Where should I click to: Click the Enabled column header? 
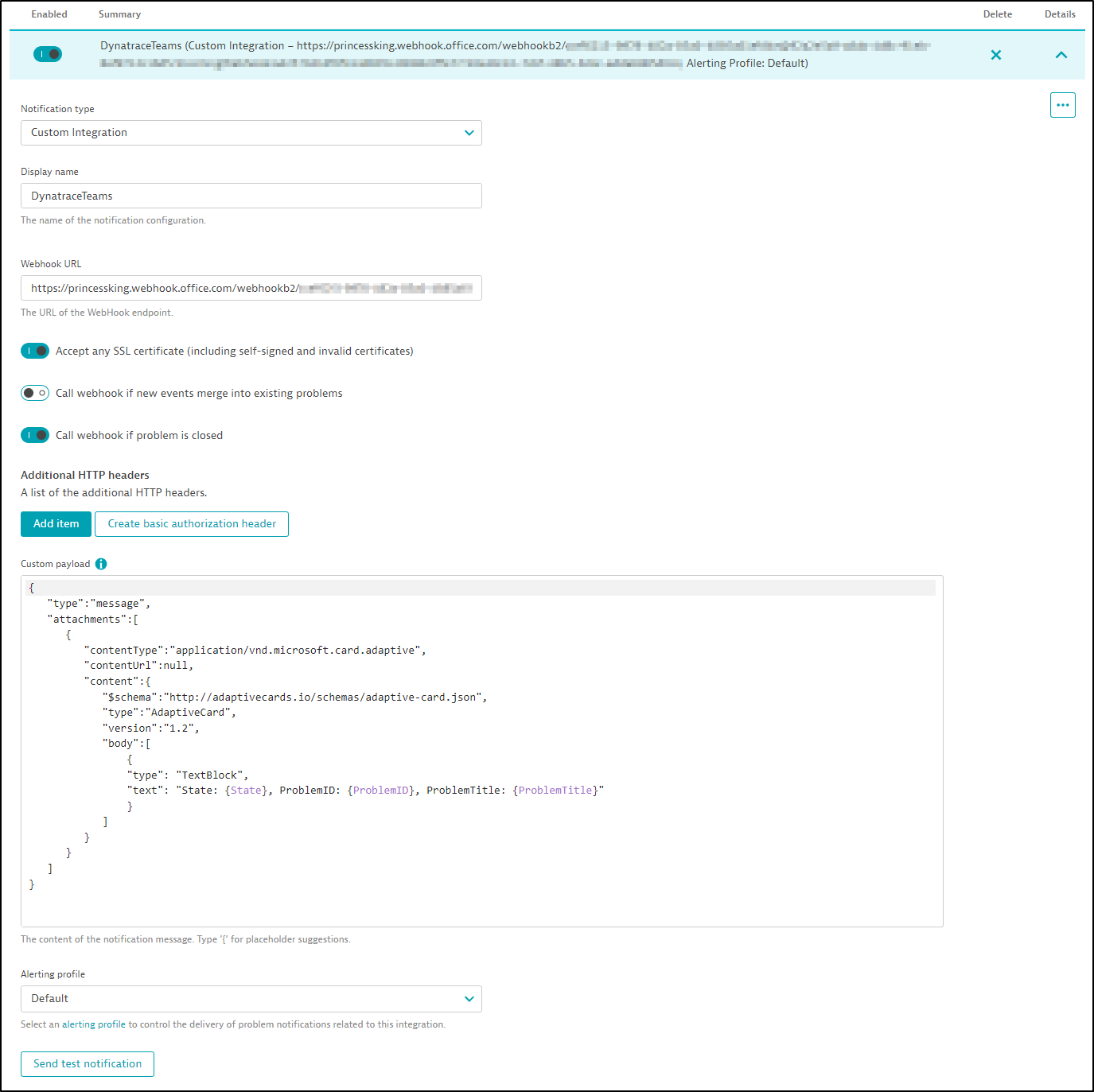point(49,14)
